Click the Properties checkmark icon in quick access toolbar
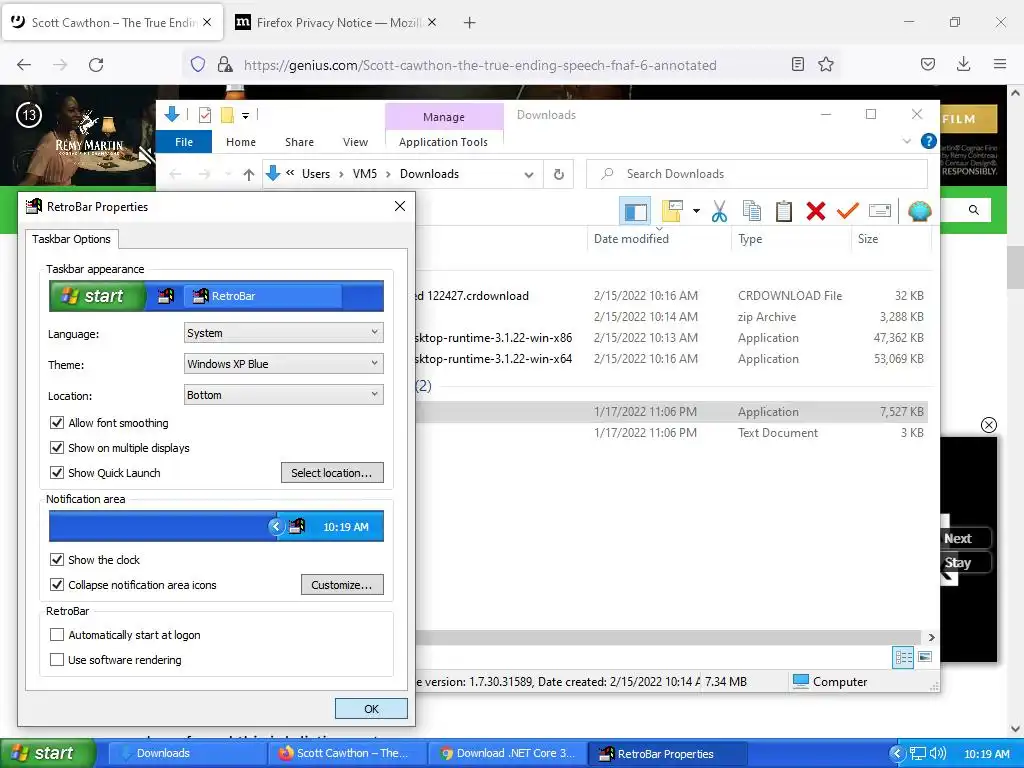The height and width of the screenshot is (768, 1024). 205,116
